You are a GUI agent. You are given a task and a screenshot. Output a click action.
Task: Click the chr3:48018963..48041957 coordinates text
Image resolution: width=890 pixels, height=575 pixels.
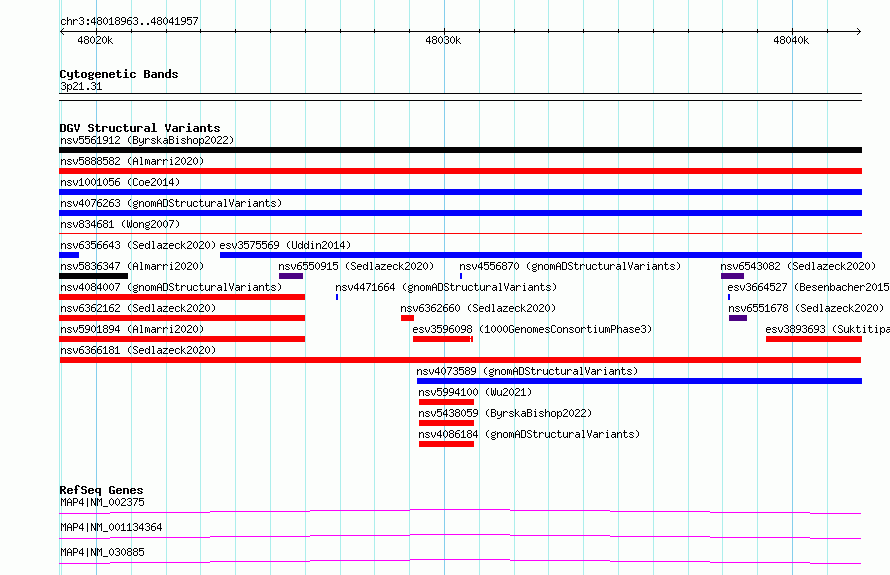pyautogui.click(x=129, y=21)
